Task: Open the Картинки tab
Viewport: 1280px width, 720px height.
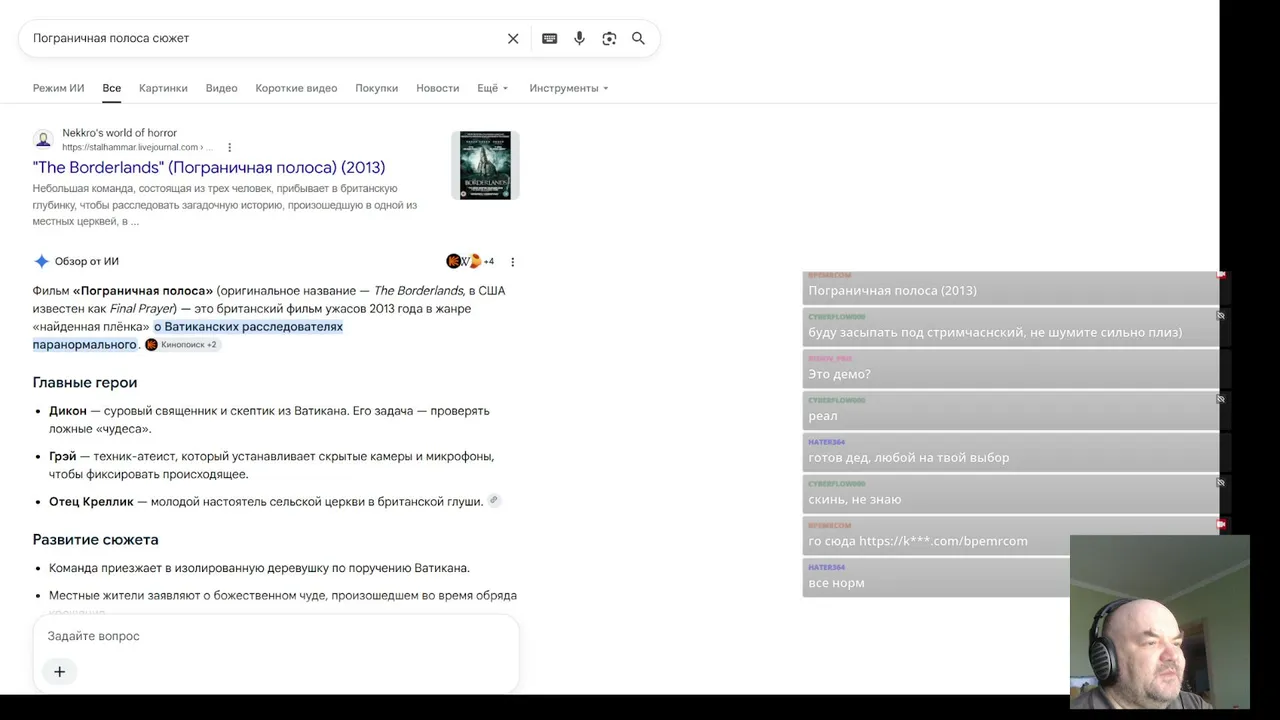Action: [x=163, y=88]
